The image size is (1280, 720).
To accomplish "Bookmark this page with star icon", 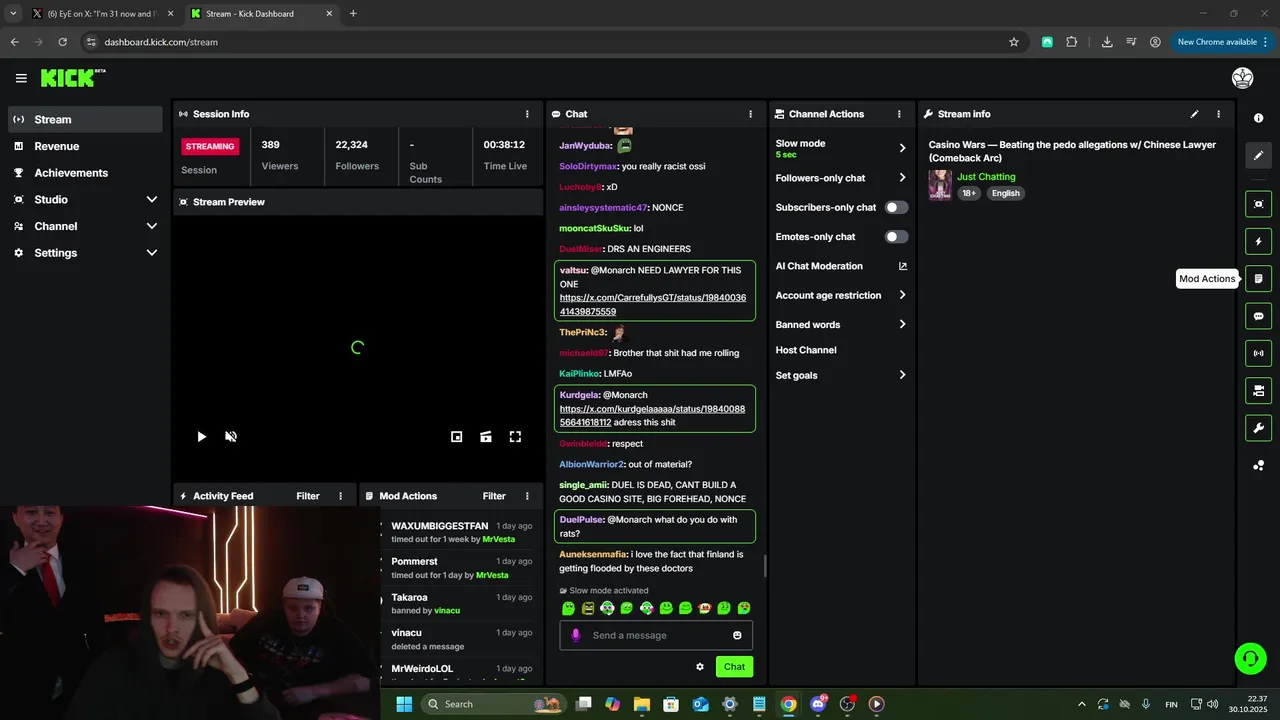I will coord(1013,42).
